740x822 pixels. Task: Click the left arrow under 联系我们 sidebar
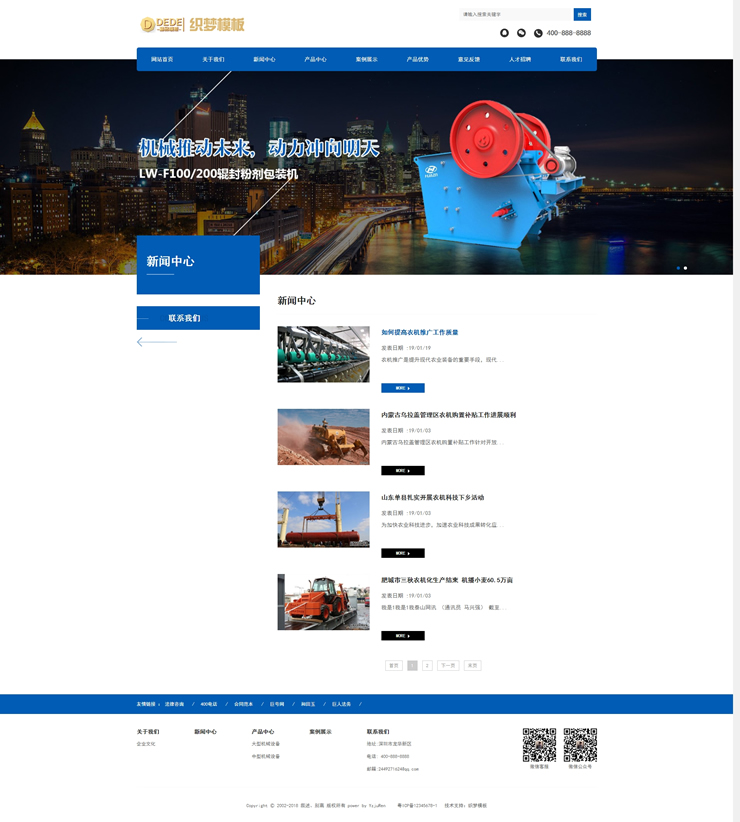[156, 342]
